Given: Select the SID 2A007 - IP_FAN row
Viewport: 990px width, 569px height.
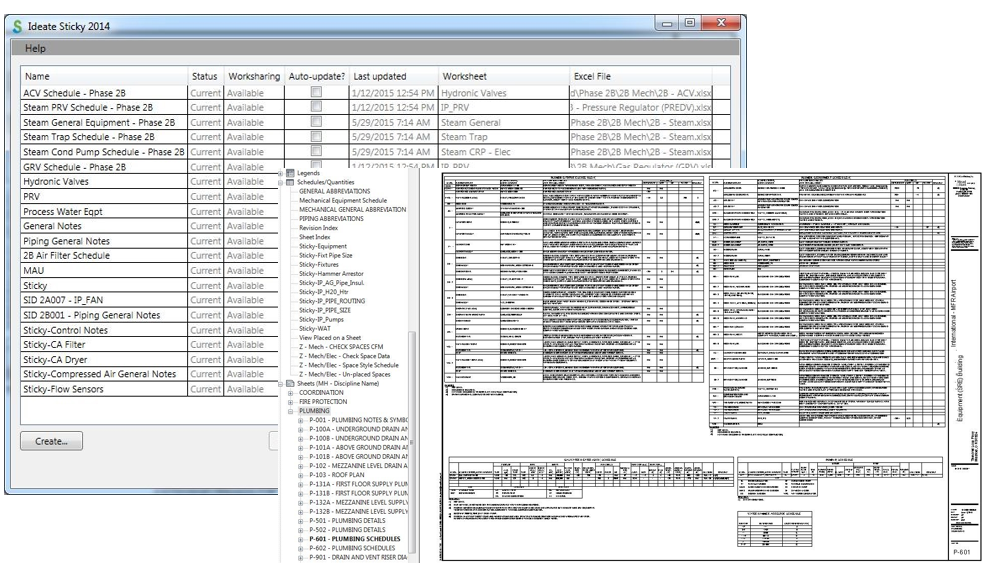Looking at the screenshot, I should pyautogui.click(x=150, y=300).
